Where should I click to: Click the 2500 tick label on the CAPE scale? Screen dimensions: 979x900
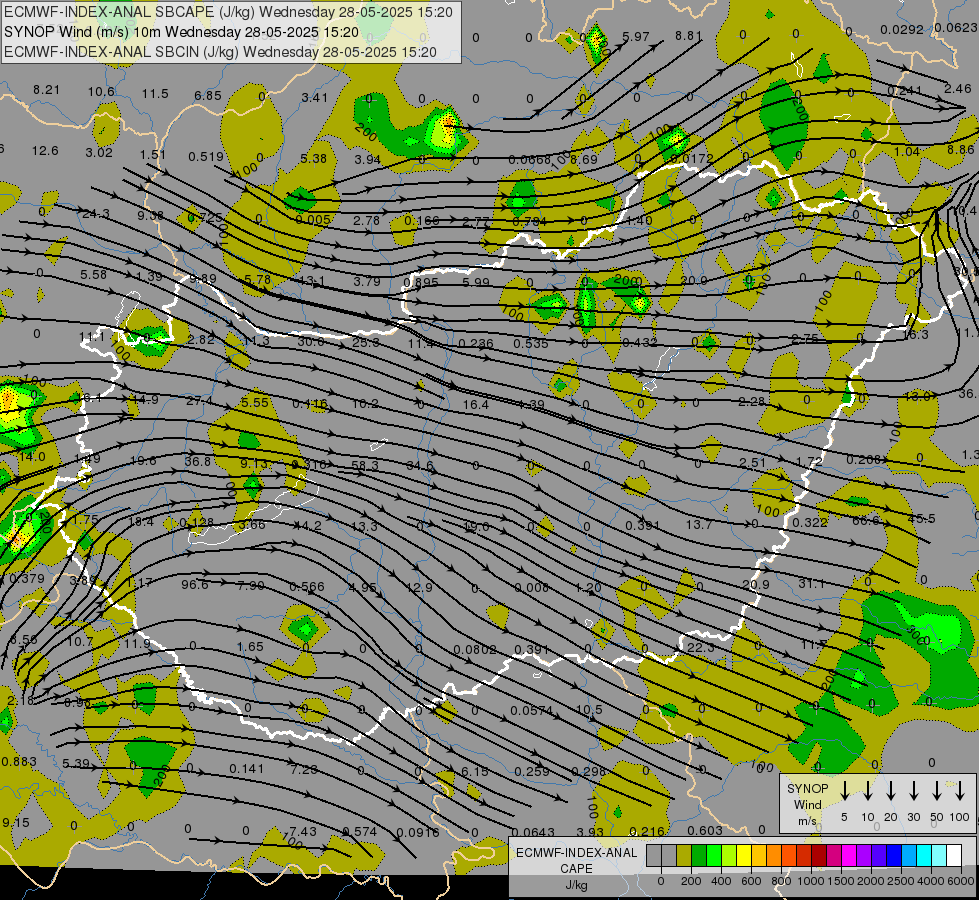901,881
